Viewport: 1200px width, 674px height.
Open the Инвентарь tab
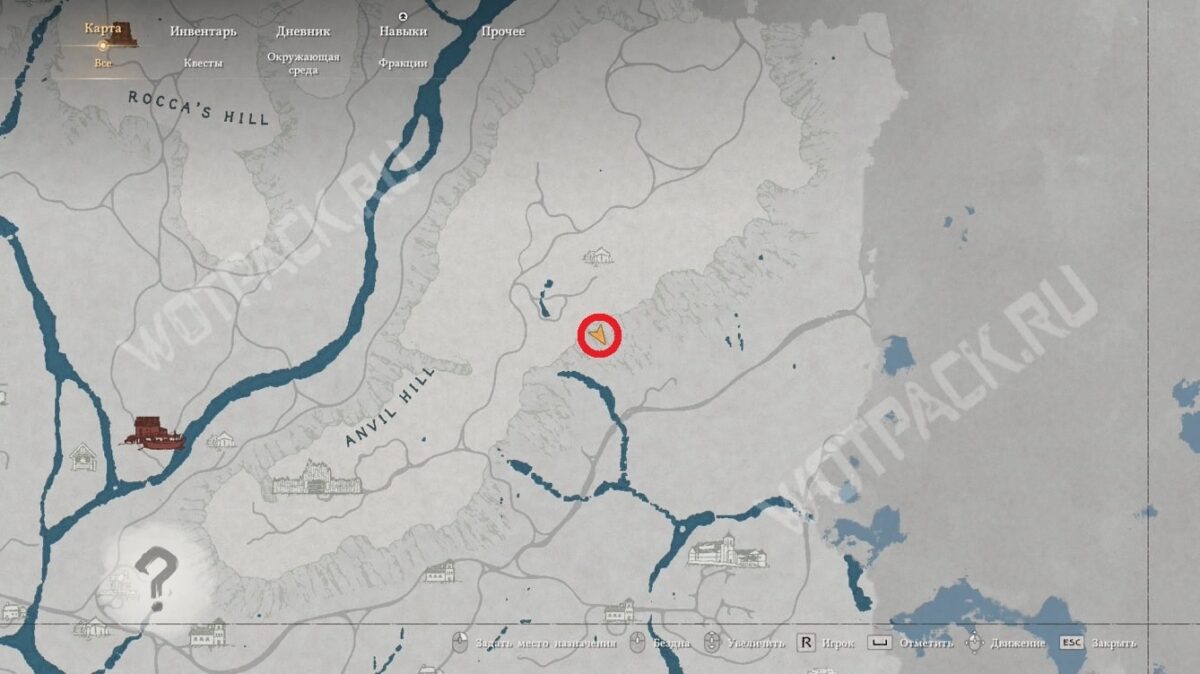point(203,31)
